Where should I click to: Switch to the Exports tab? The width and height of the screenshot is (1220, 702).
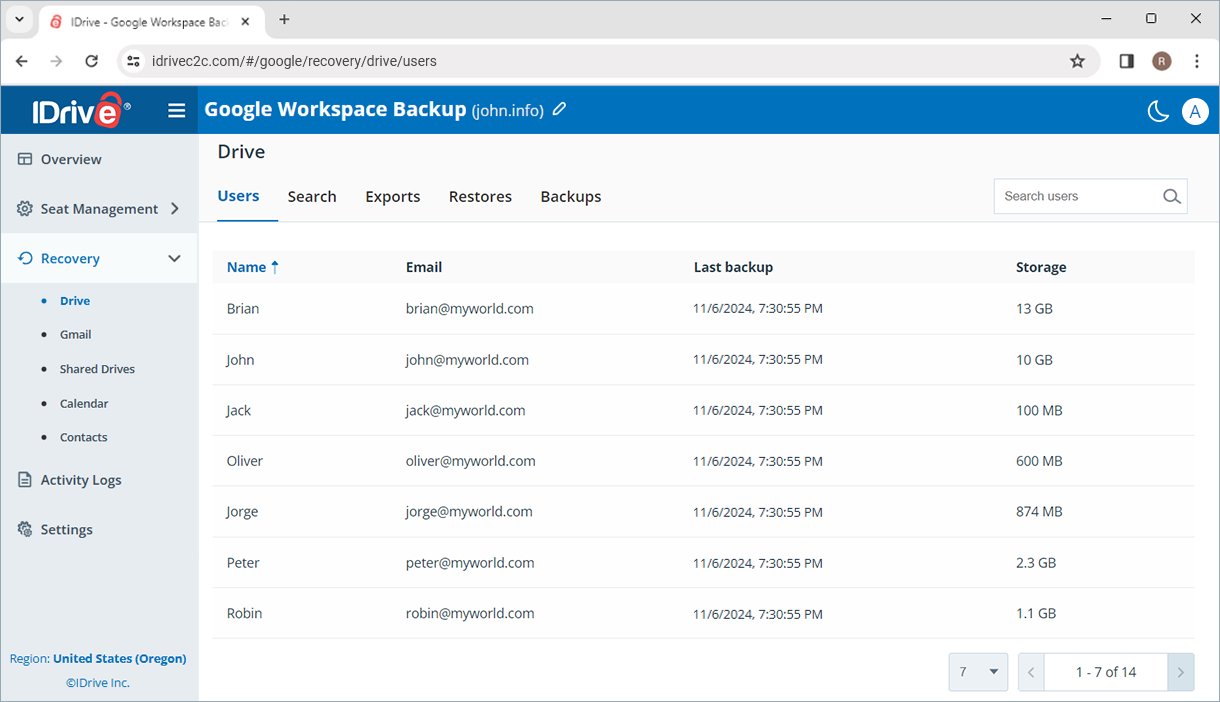392,196
